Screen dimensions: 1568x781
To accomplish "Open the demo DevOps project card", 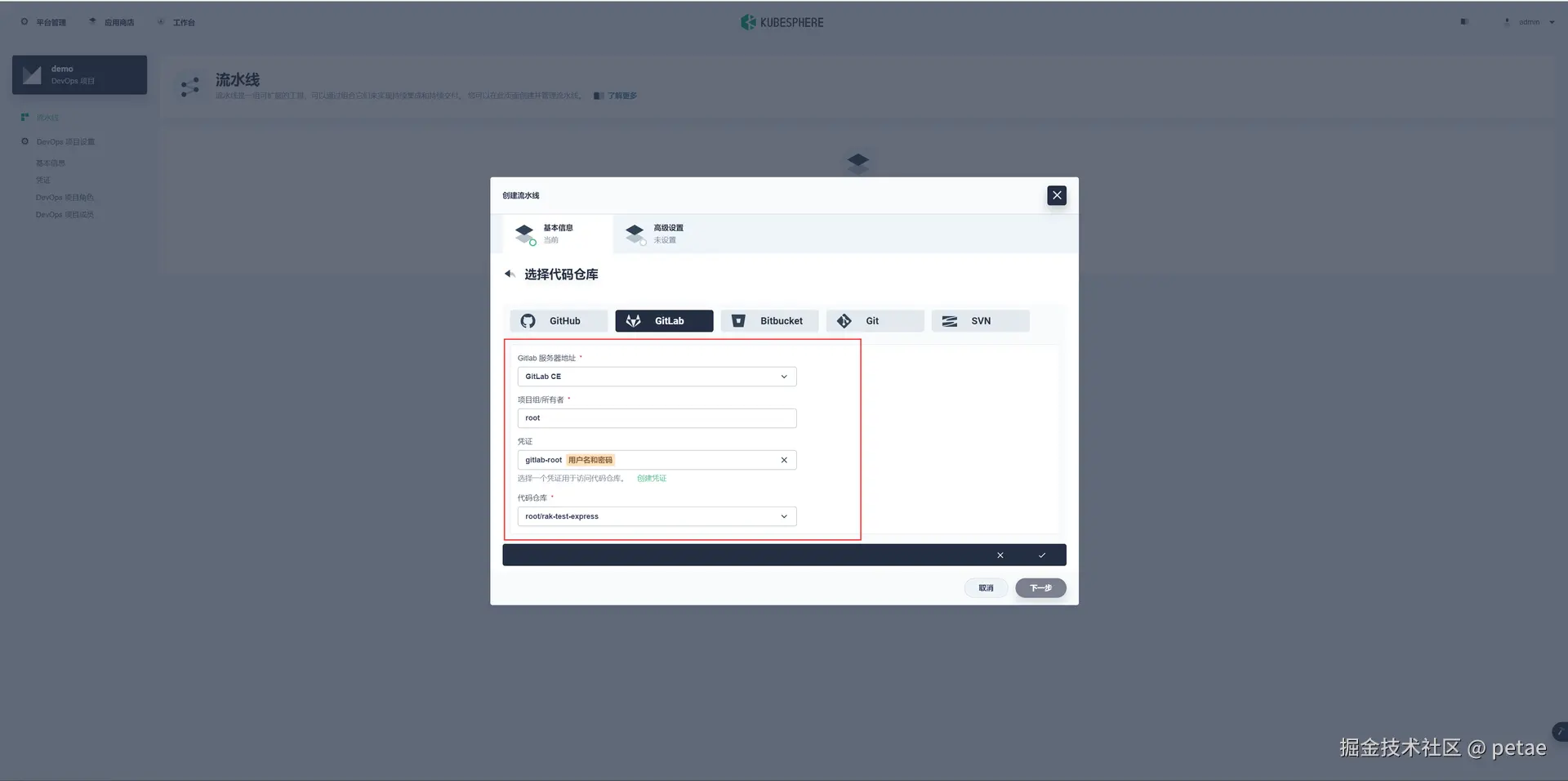I will point(79,75).
